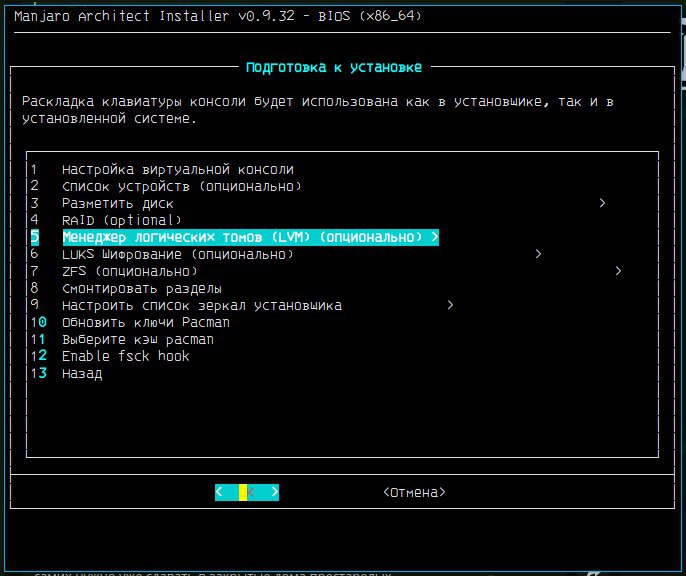Select menu entry 'Настройка виртуальной консоли'

(x=178, y=169)
